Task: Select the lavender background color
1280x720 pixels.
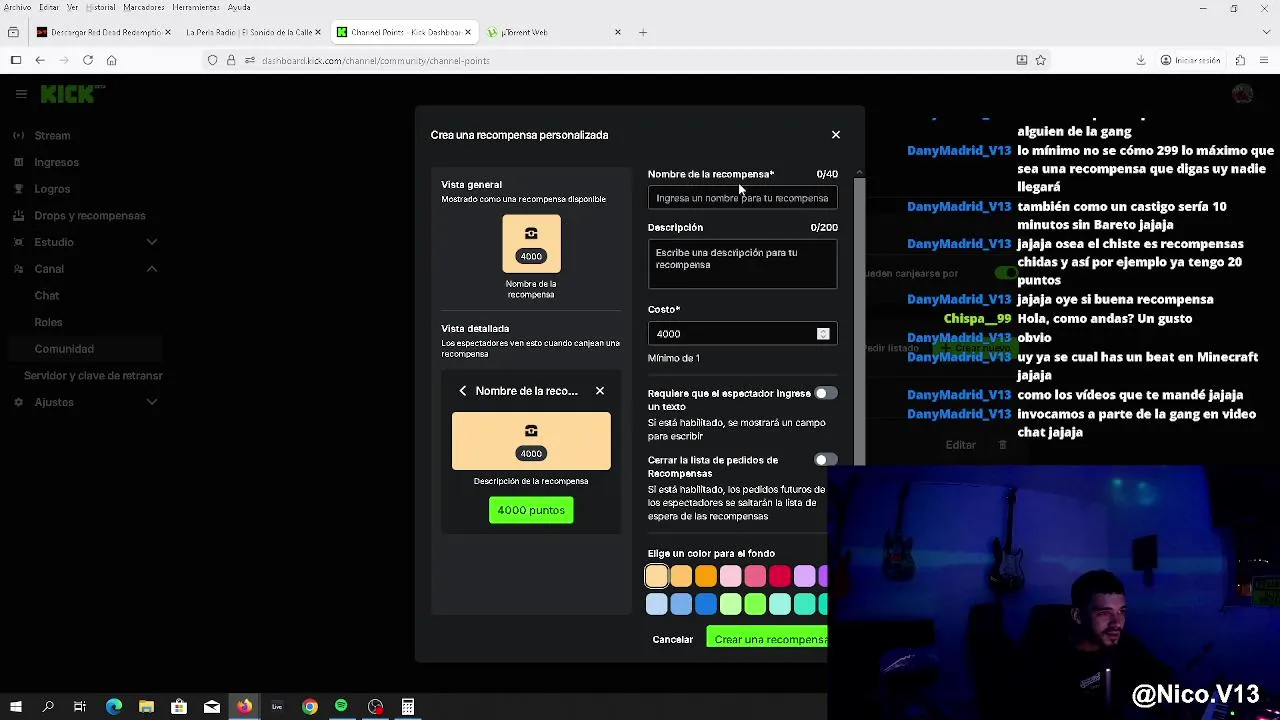Action: (x=804, y=576)
